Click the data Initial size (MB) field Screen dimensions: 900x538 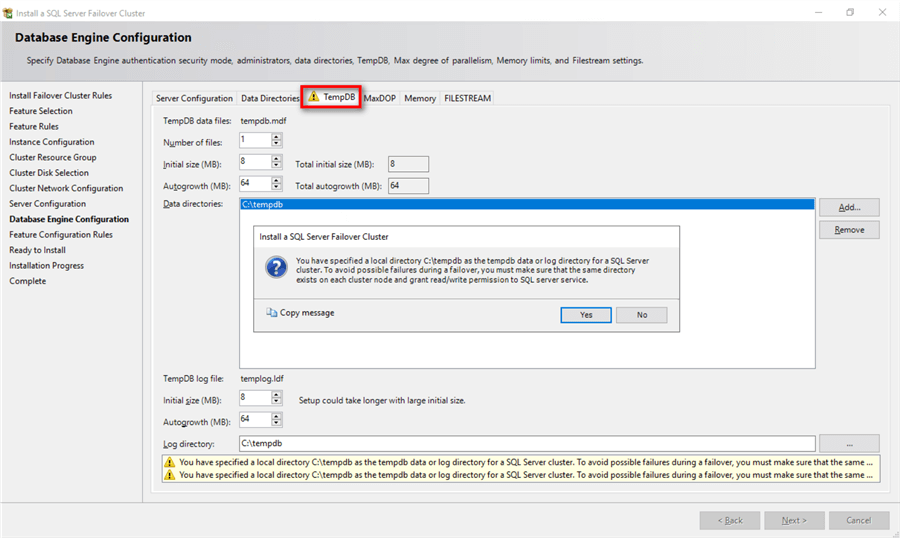pyautogui.click(x=255, y=161)
